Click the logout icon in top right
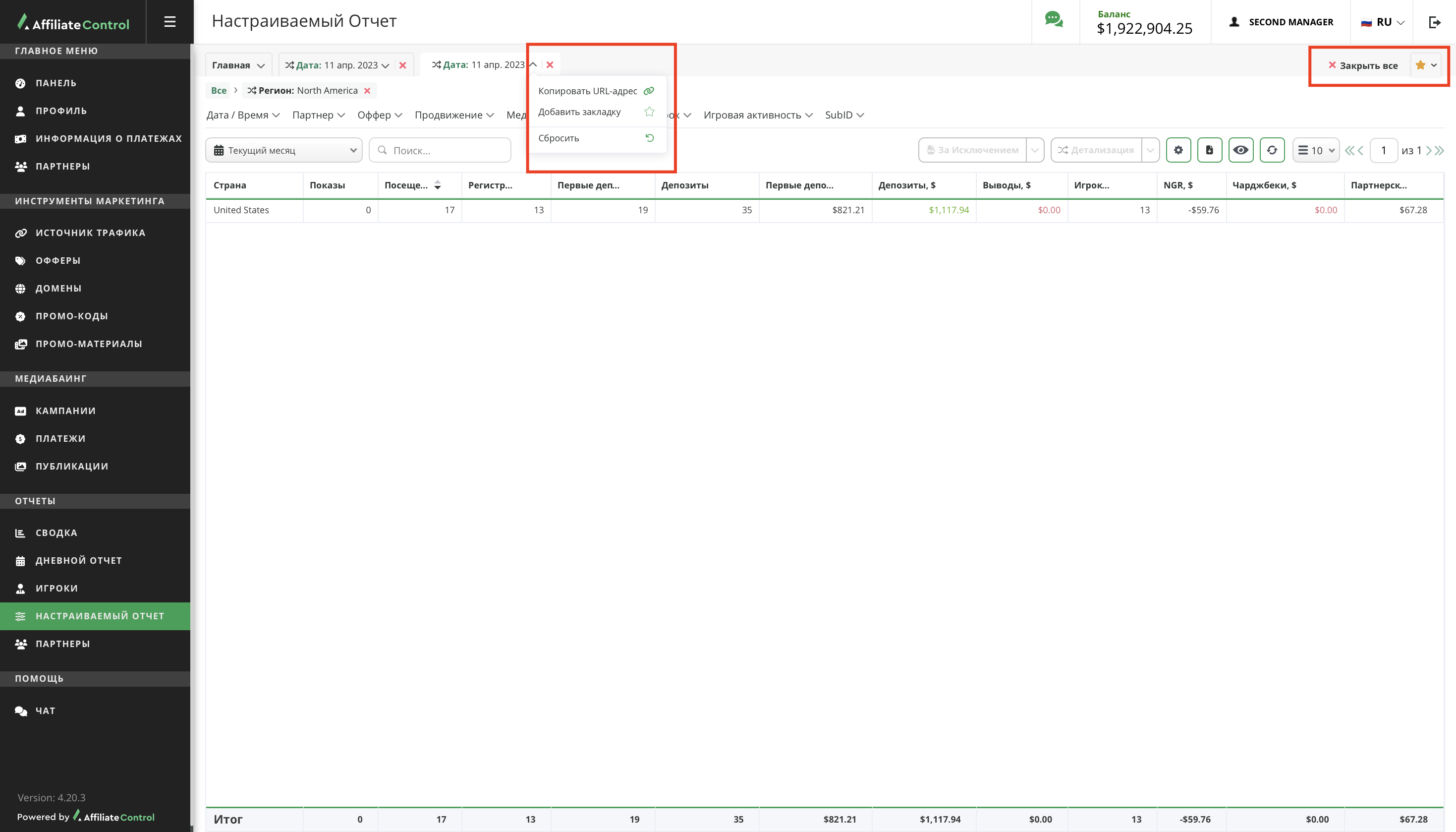The width and height of the screenshot is (1456, 832). pos(1434,22)
